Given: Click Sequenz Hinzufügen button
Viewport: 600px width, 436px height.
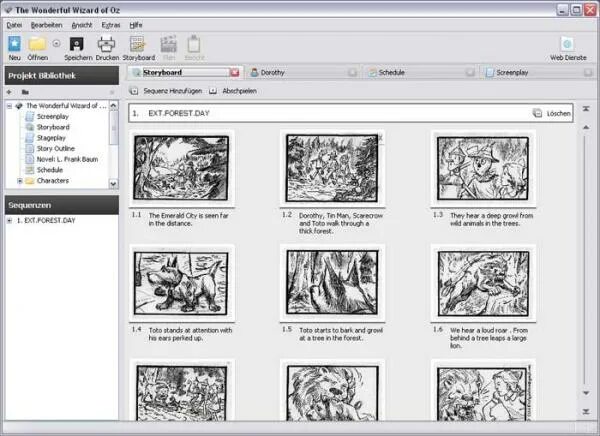Looking at the screenshot, I should tap(166, 91).
